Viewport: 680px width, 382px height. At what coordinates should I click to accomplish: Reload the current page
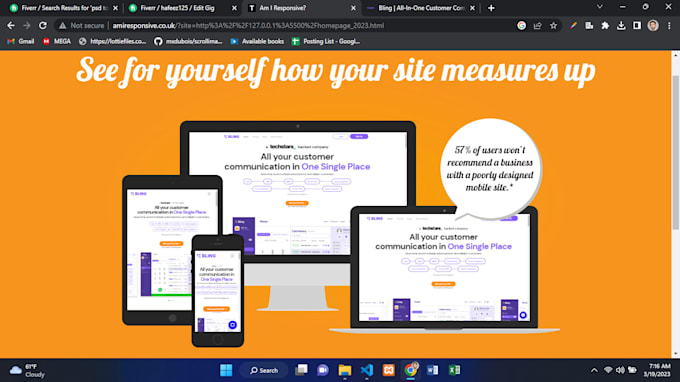[x=42, y=26]
